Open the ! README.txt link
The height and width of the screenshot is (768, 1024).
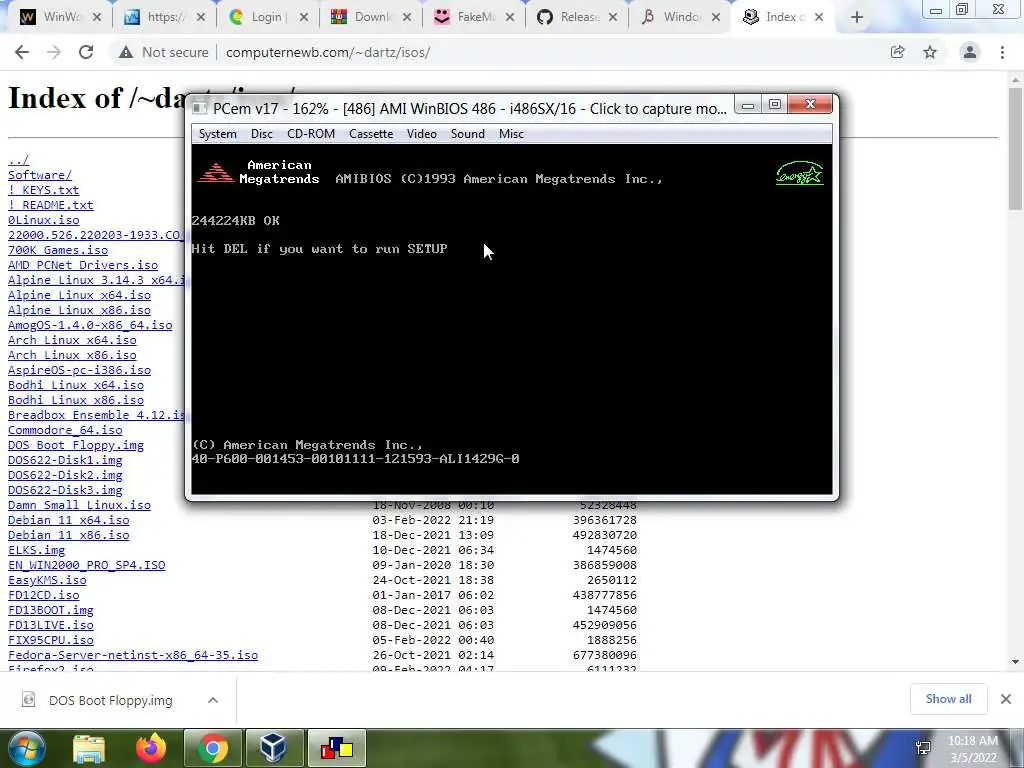50,205
